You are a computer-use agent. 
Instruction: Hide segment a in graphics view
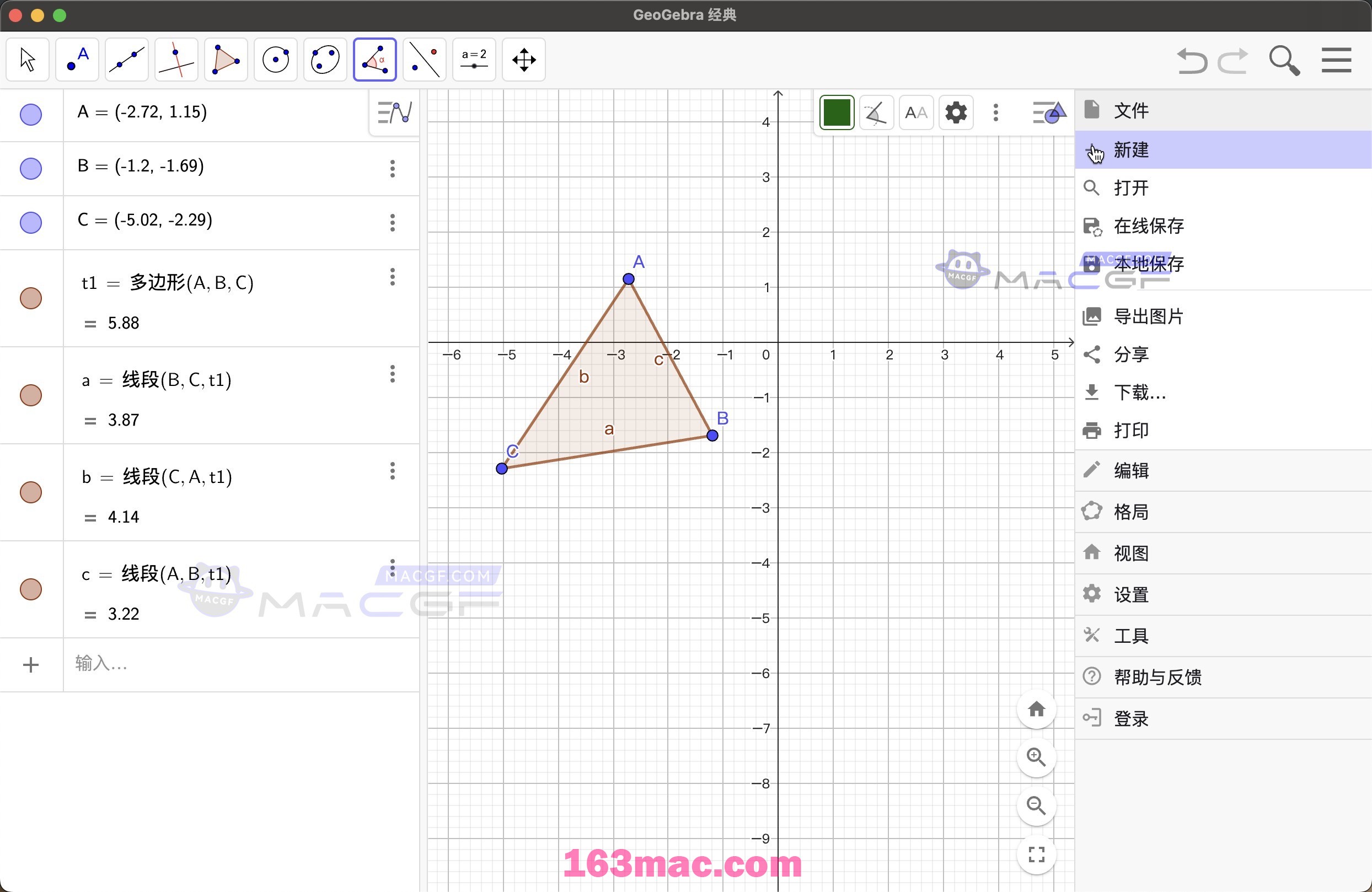(x=30, y=395)
